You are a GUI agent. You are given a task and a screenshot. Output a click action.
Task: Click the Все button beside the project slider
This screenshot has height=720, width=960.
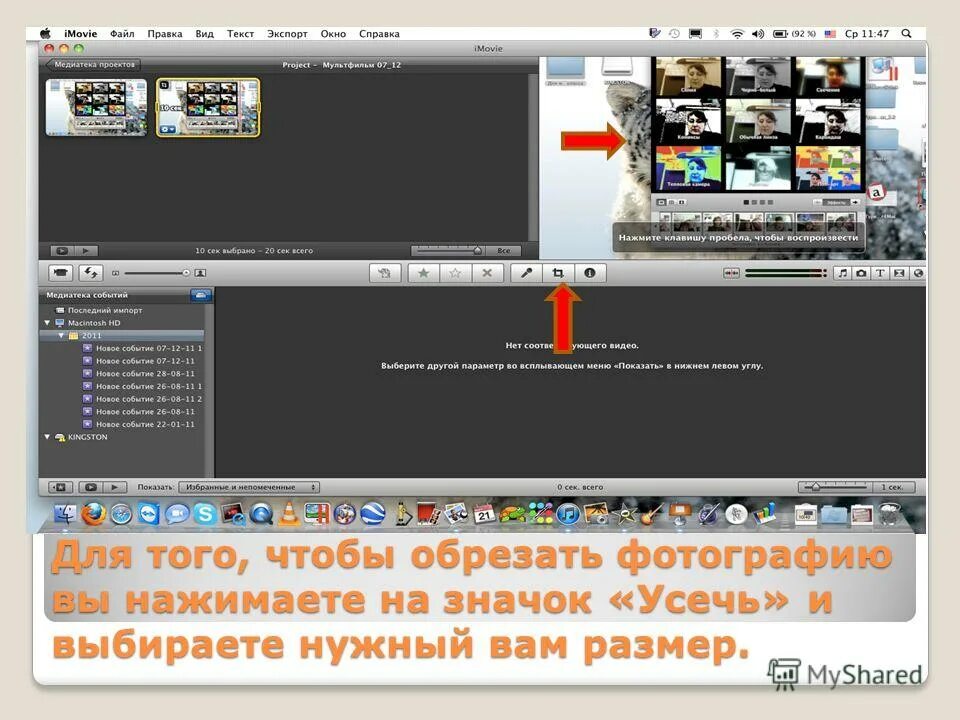click(503, 250)
